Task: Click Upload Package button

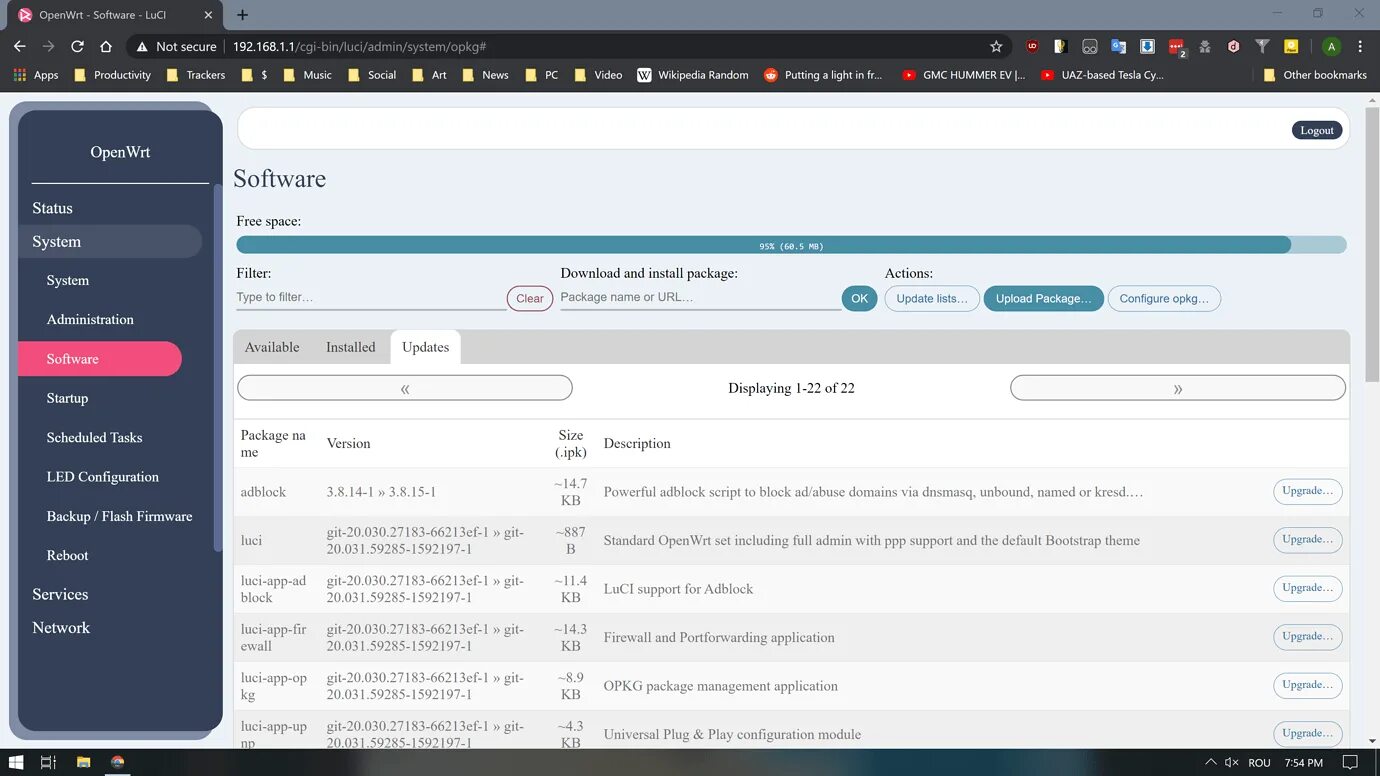Action: tap(1044, 298)
